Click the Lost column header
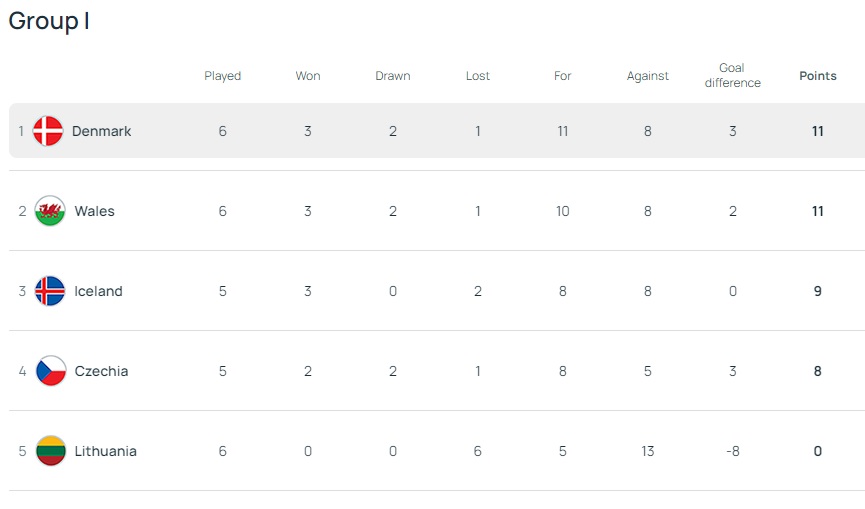 (x=478, y=76)
